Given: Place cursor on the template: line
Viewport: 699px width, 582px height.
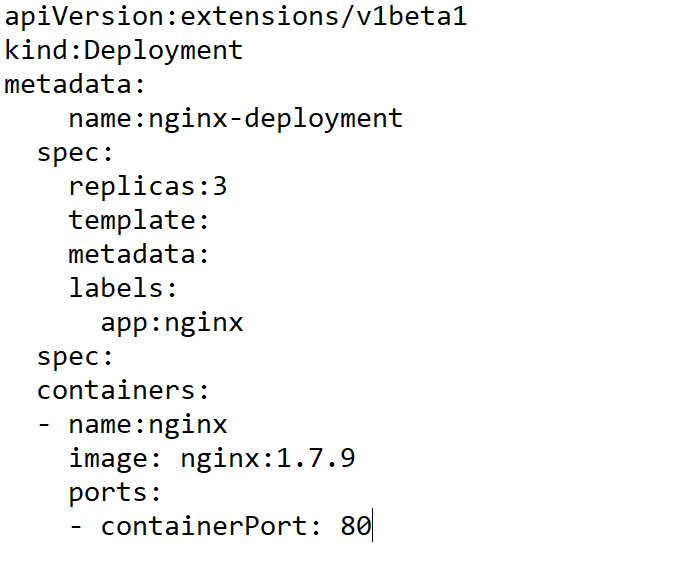Looking at the screenshot, I should [139, 221].
